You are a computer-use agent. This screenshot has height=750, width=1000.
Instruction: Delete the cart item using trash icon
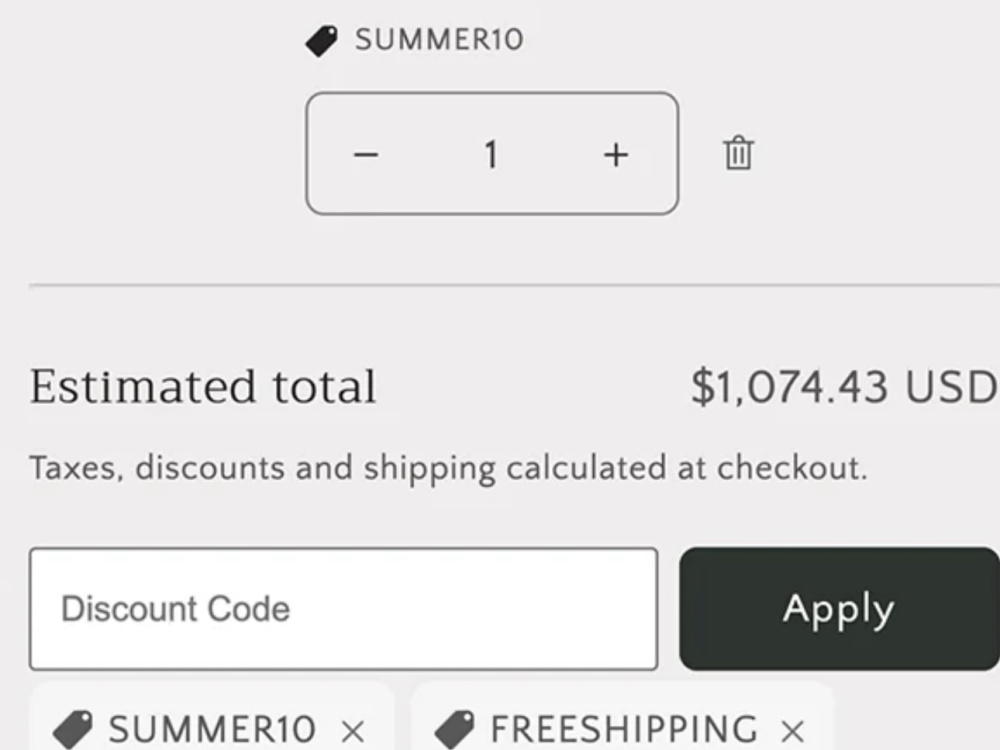tap(739, 152)
